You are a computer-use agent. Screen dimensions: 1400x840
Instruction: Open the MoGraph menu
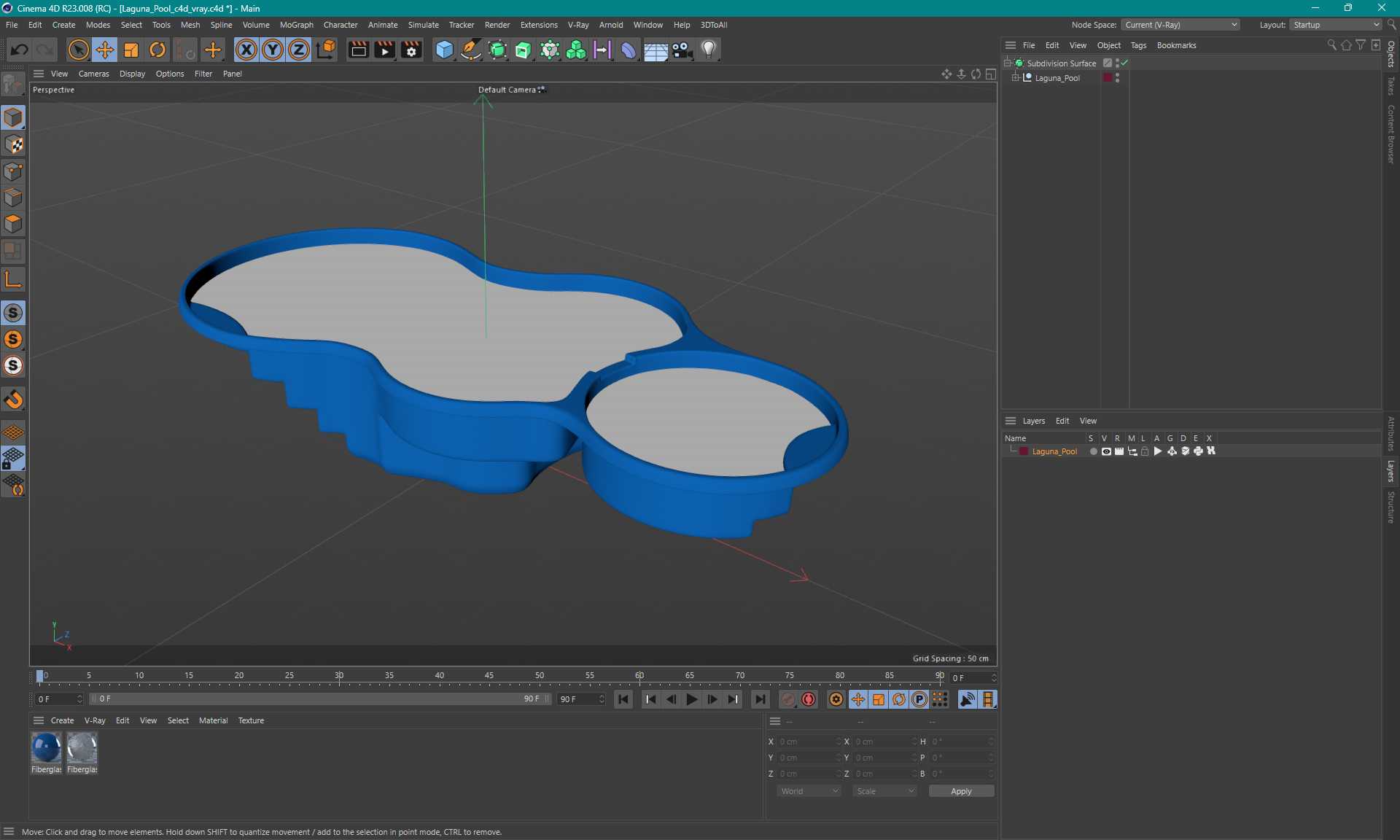point(296,25)
